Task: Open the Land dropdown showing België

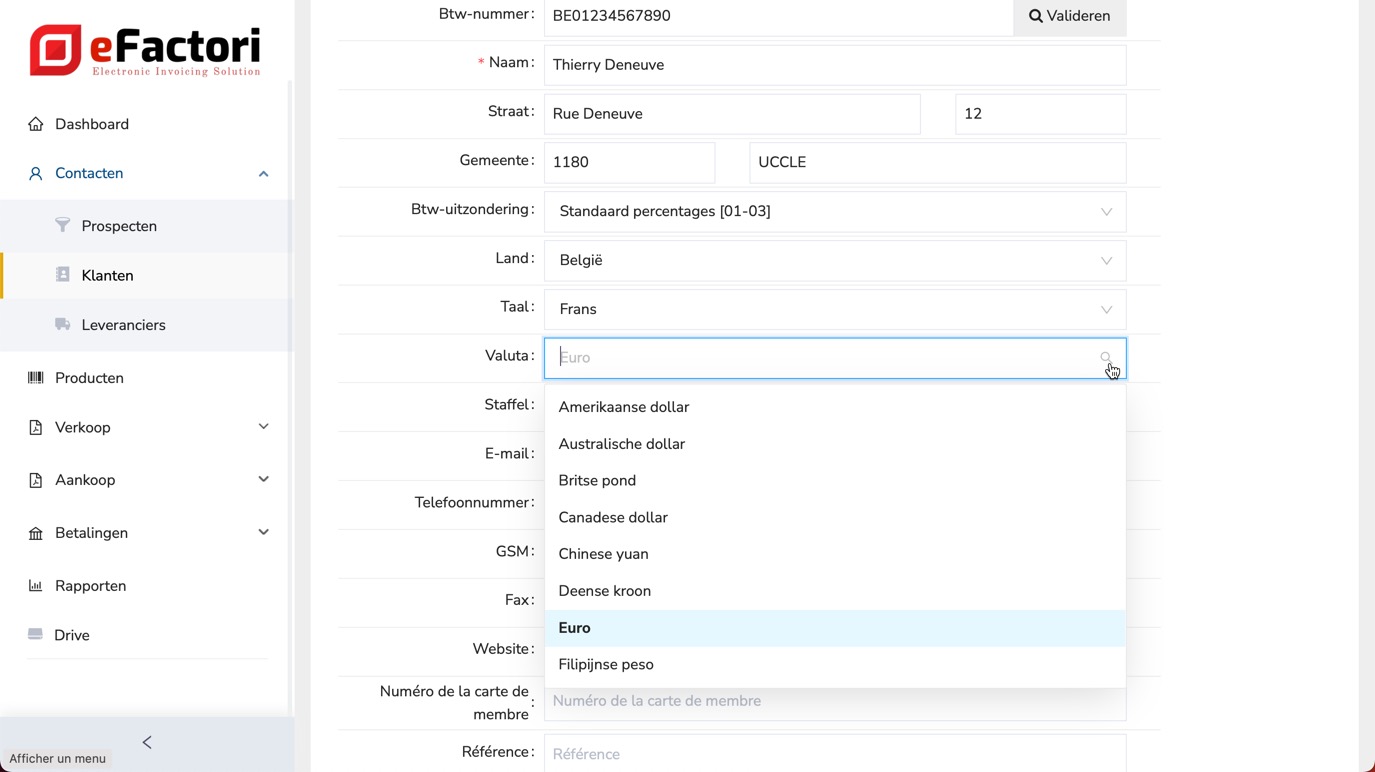Action: pyautogui.click(x=834, y=261)
